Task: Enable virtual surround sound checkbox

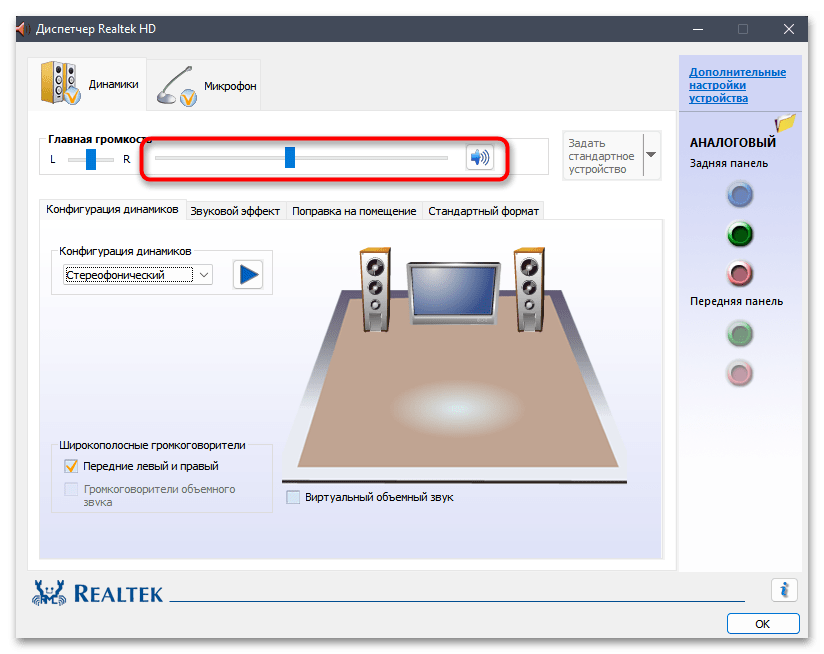Action: [293, 497]
